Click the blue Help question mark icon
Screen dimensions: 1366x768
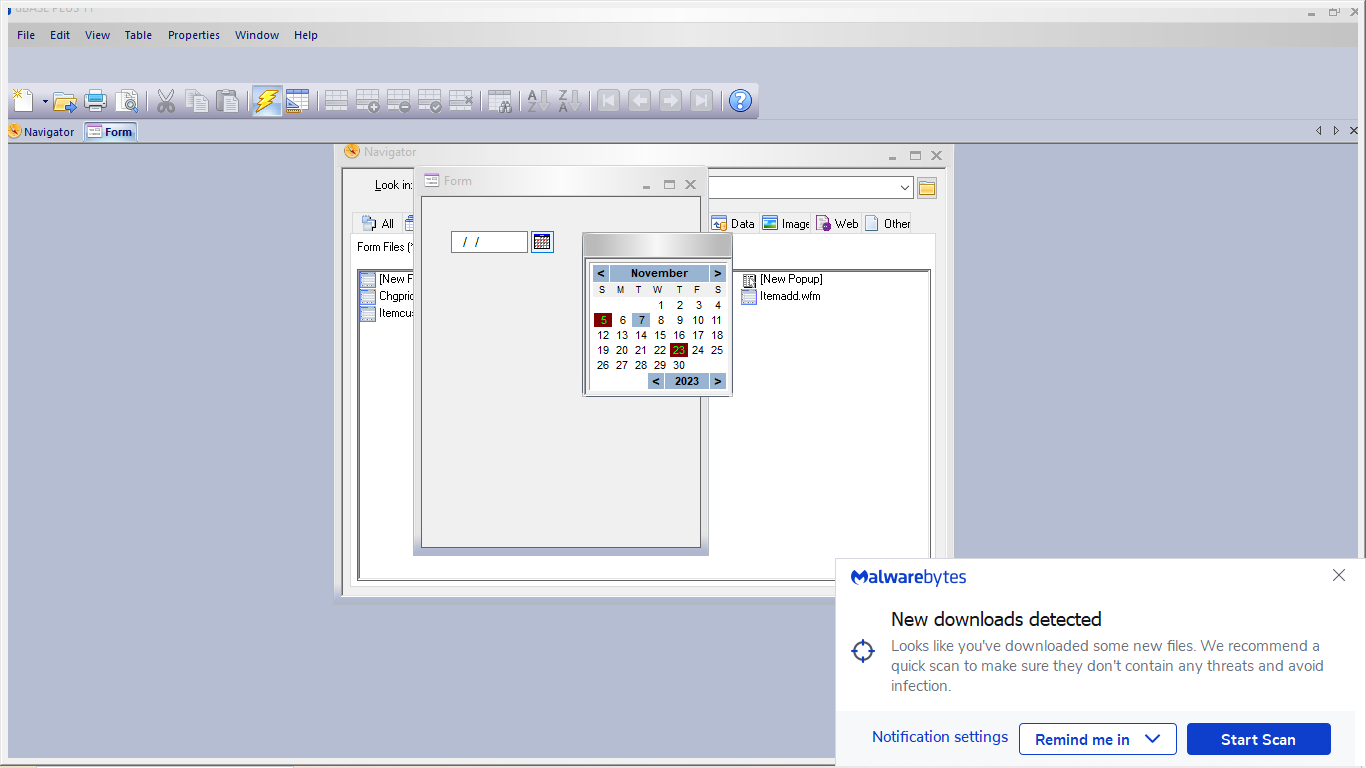(x=740, y=100)
